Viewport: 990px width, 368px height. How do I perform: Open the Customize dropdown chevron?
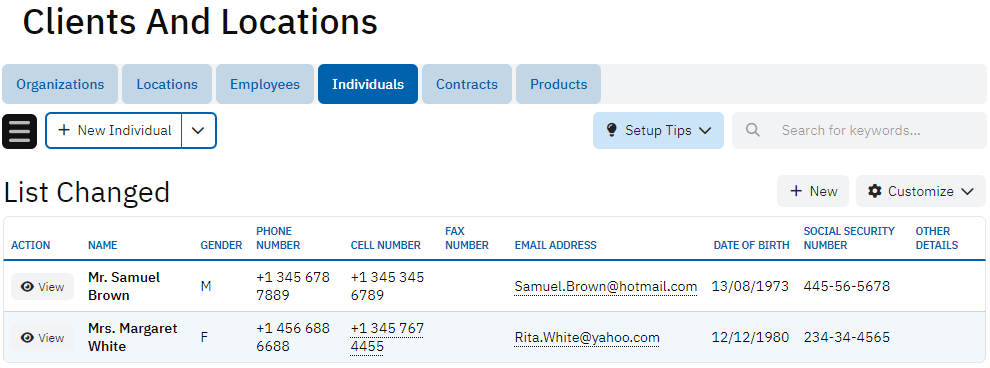pos(967,191)
